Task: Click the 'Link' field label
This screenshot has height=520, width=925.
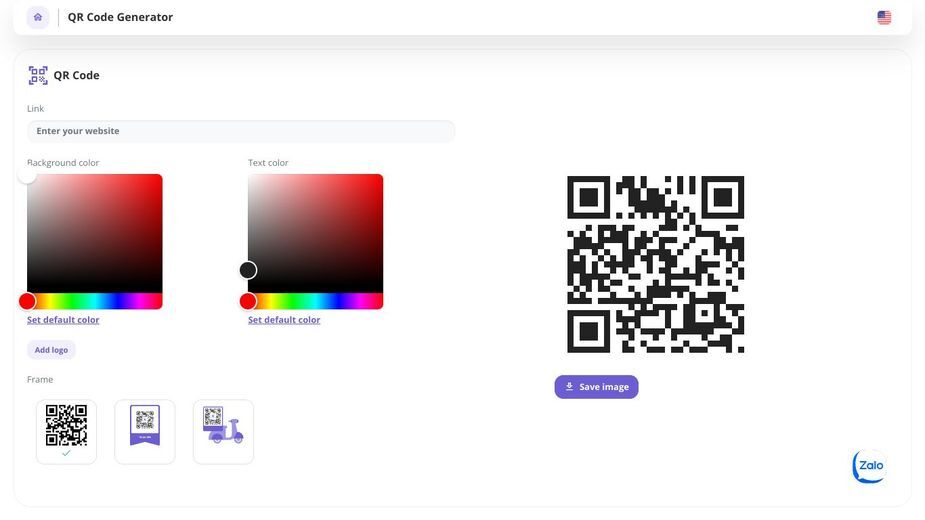Action: click(35, 109)
